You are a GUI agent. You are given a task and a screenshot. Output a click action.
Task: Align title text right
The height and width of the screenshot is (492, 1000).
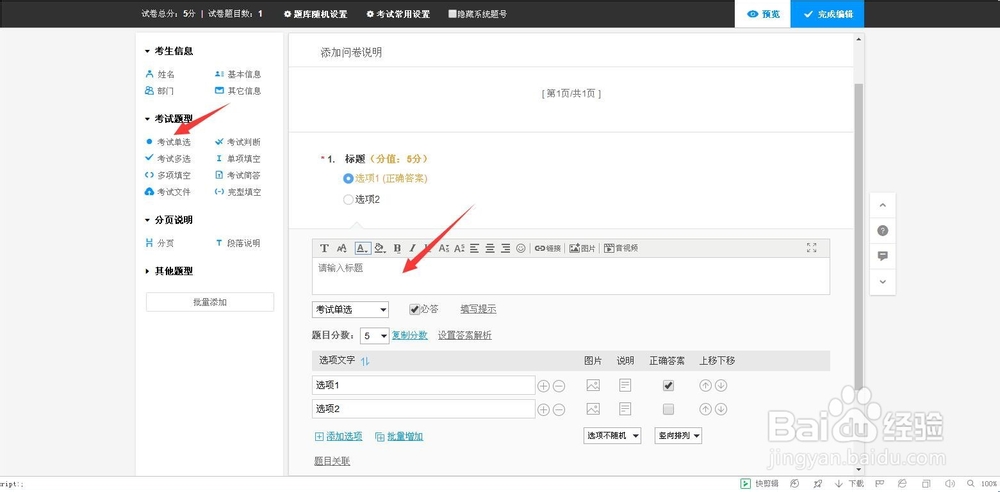pyautogui.click(x=505, y=248)
